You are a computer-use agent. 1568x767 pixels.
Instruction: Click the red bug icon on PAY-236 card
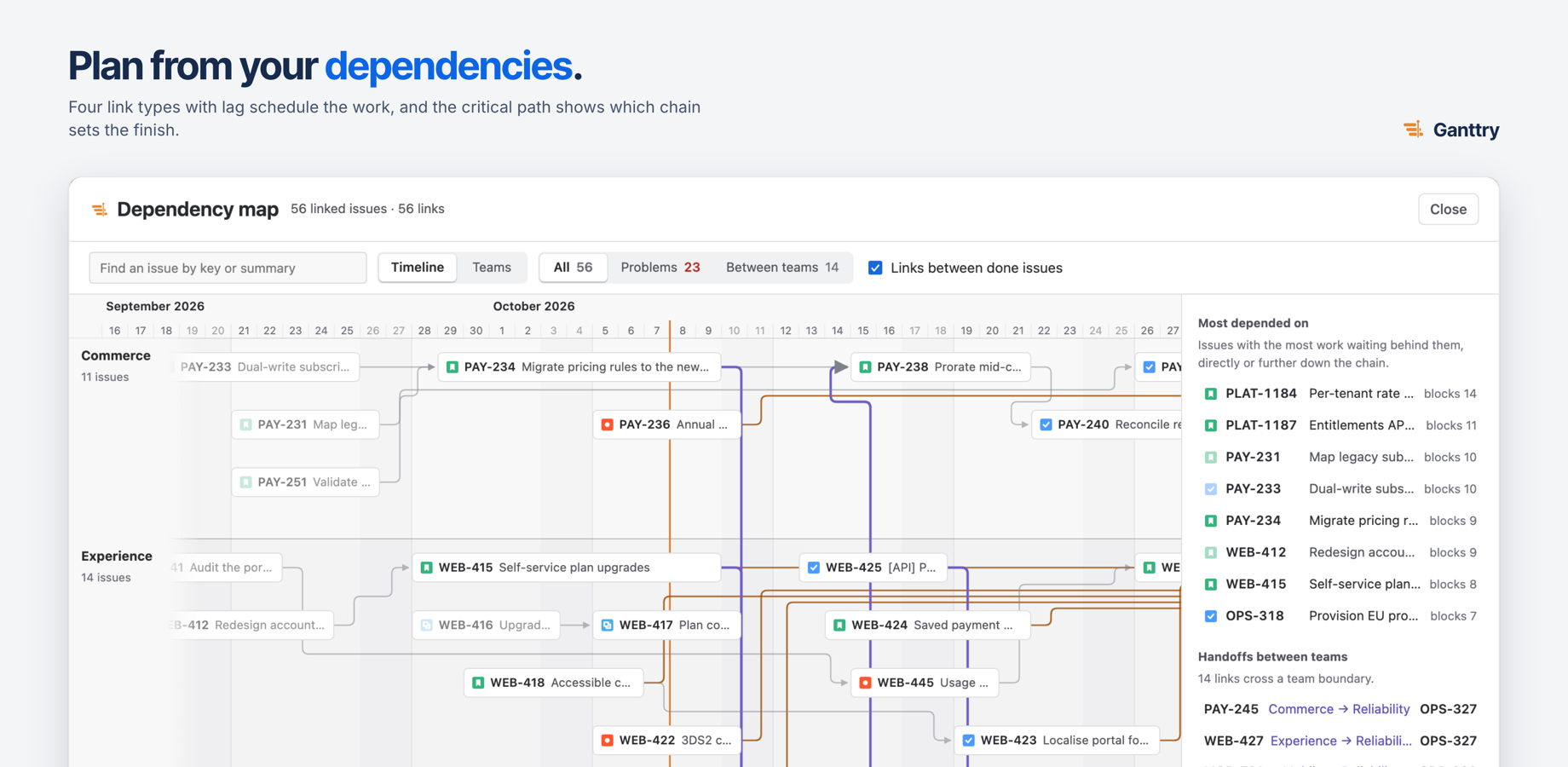coord(607,424)
